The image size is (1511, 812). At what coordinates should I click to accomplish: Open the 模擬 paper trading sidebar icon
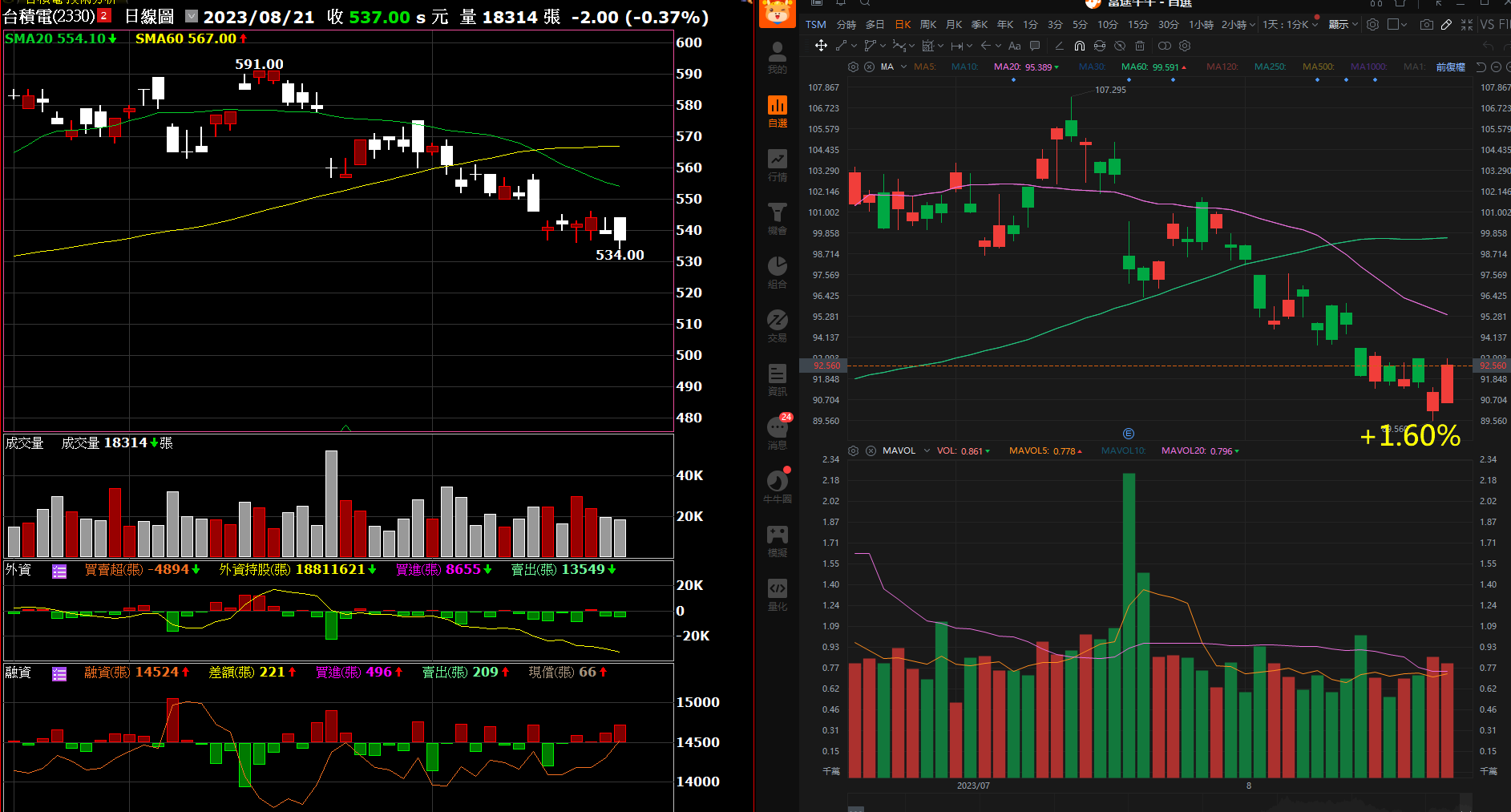point(777,542)
